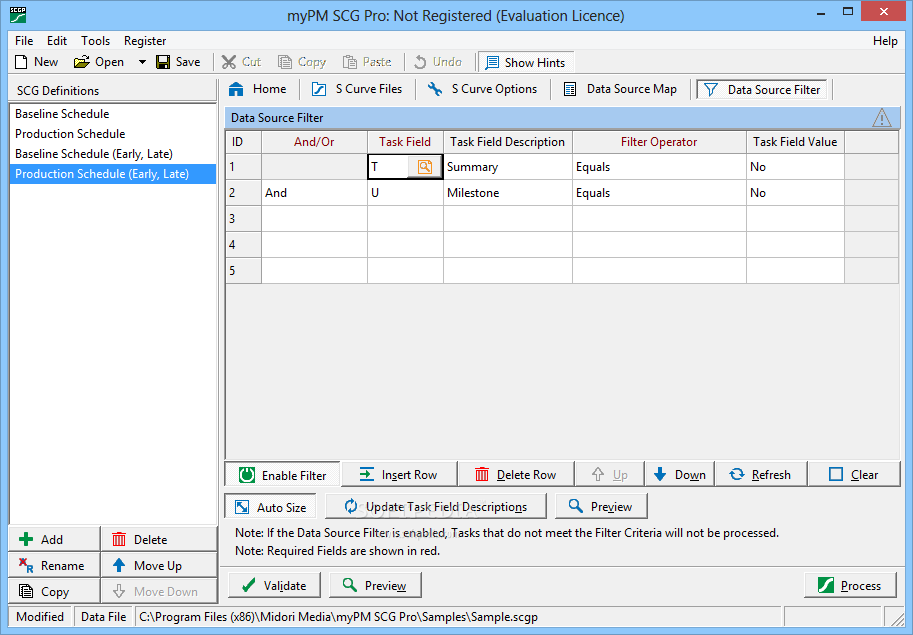913x635 pixels.
Task: Toggle the Auto Size button
Action: coord(271,507)
